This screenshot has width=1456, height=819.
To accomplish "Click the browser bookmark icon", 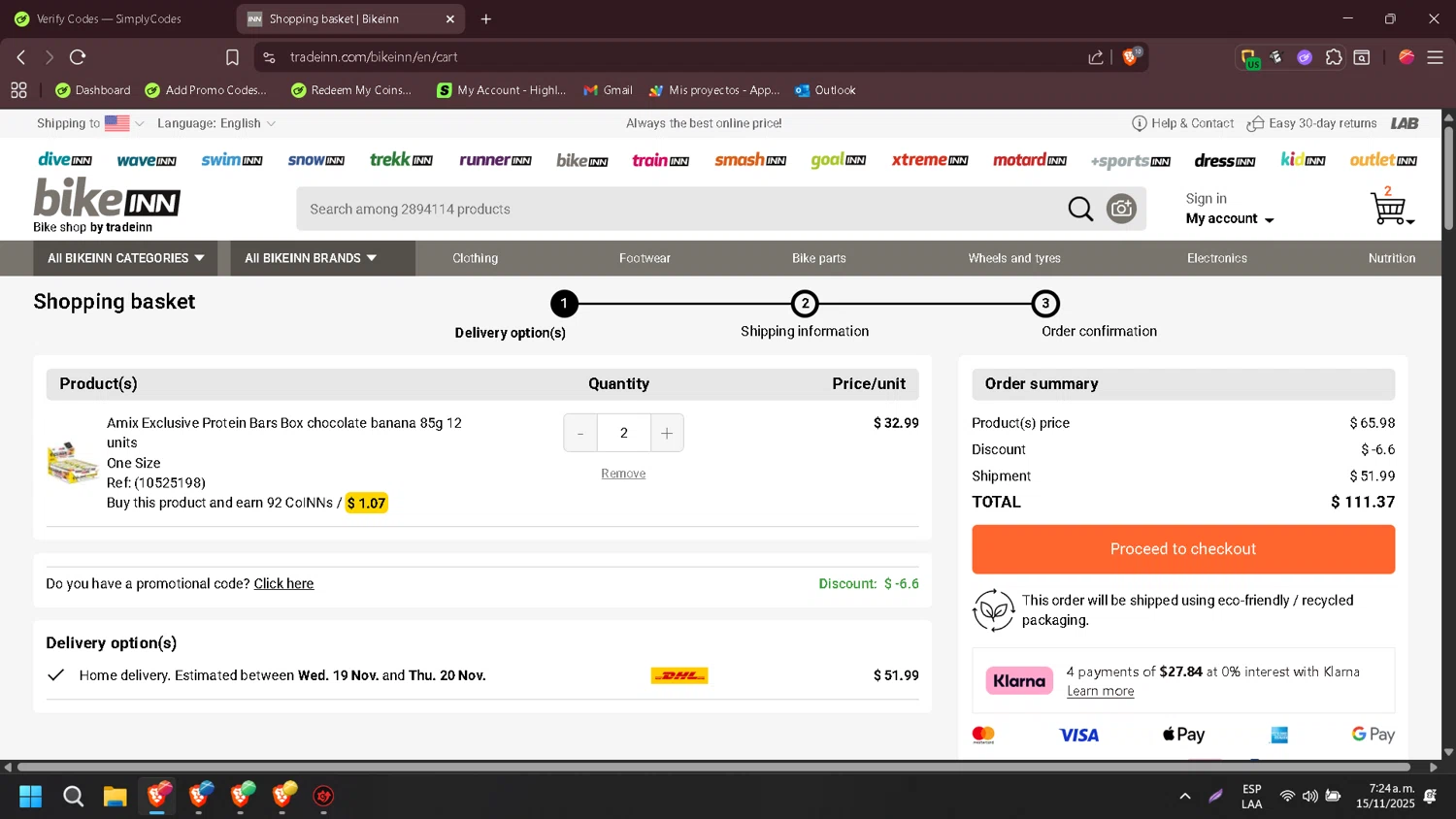I will tap(232, 57).
